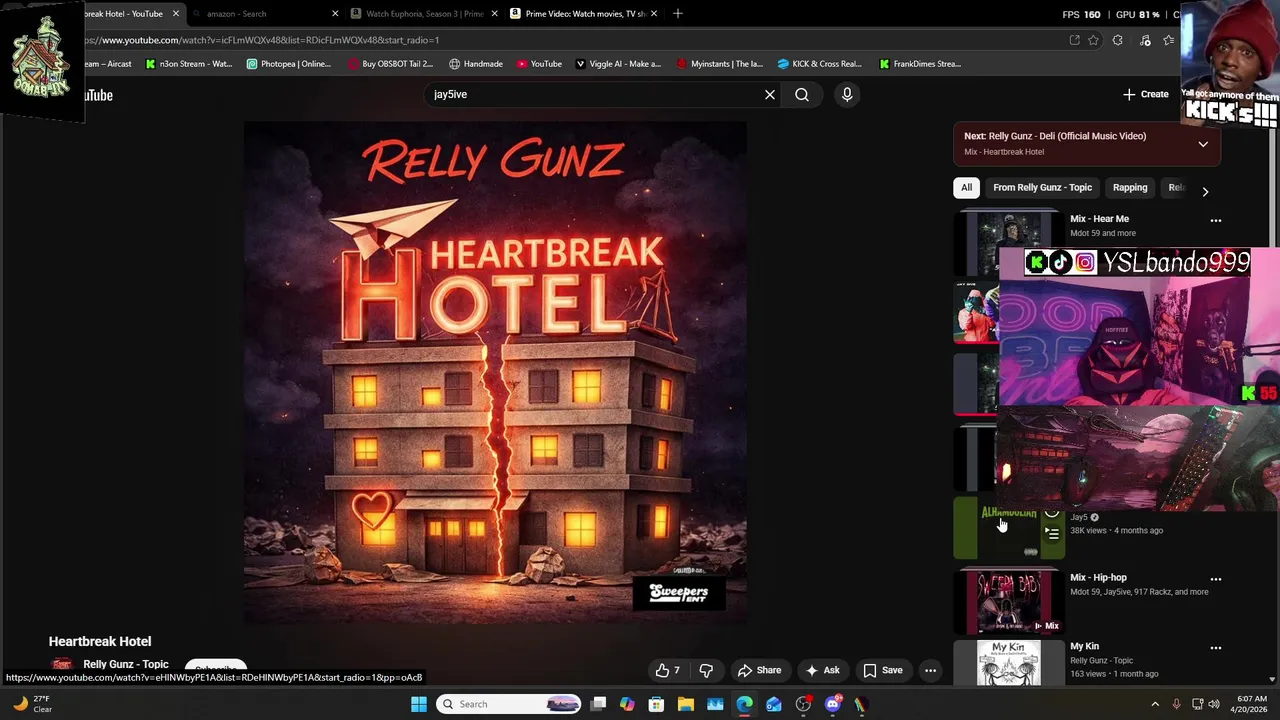
Task: Open the volume speaker tray icon
Action: point(1214,704)
